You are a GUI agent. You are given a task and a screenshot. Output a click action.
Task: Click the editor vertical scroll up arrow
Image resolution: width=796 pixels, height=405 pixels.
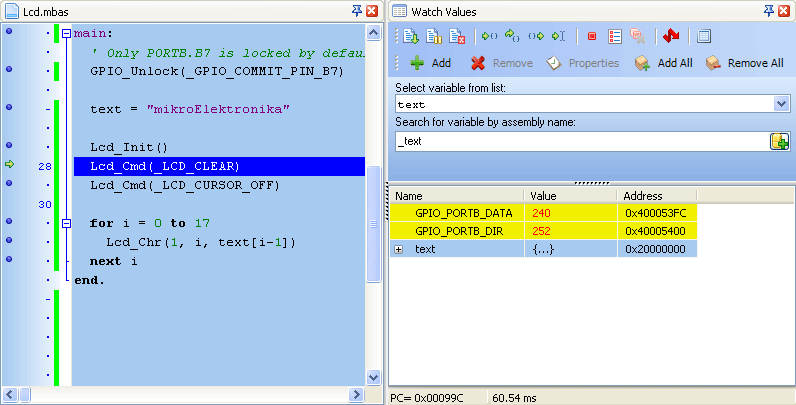tap(374, 33)
